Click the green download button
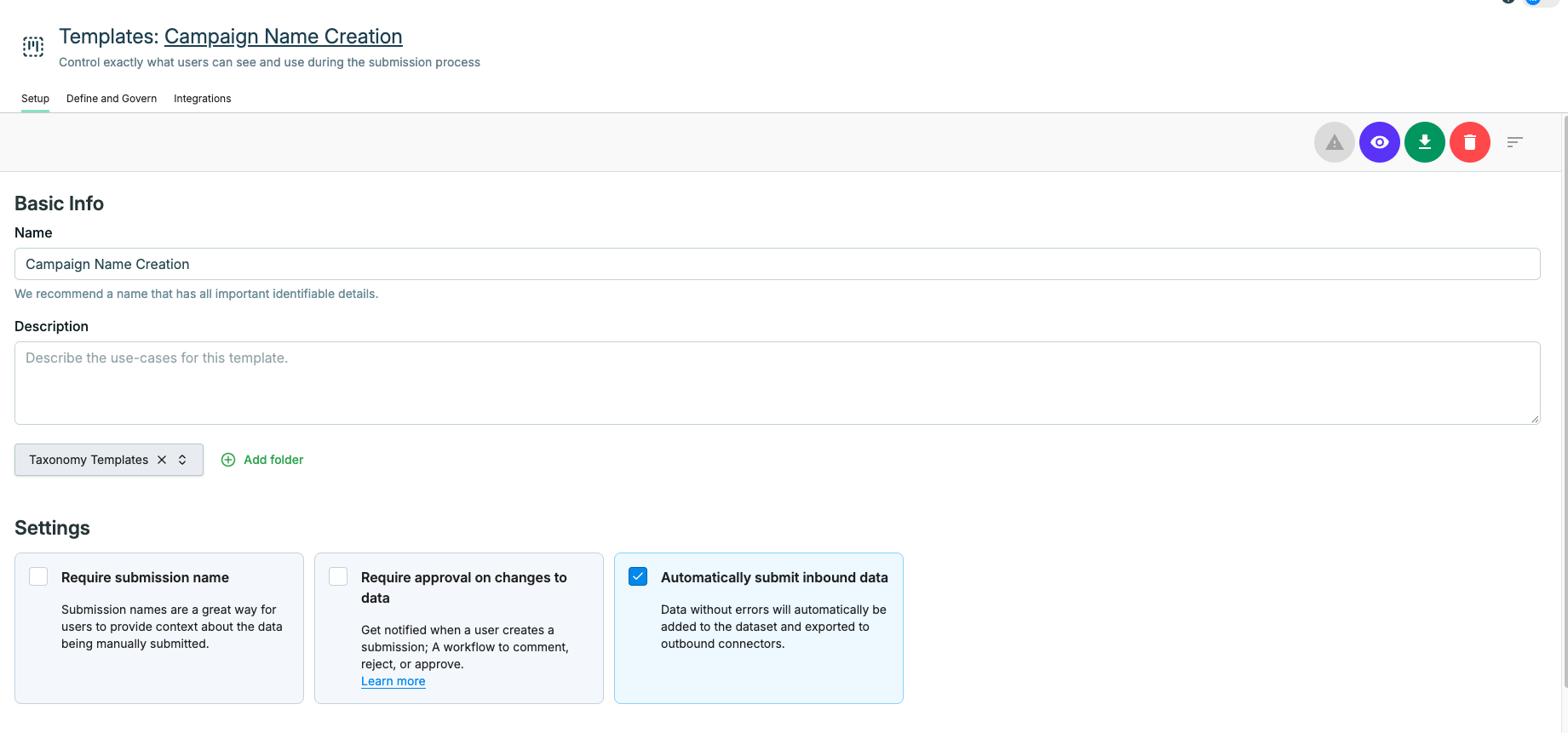 click(x=1425, y=142)
